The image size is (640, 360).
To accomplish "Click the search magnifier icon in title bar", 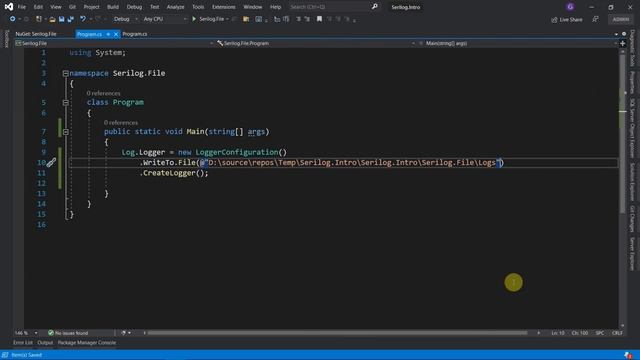I will click(375, 7).
